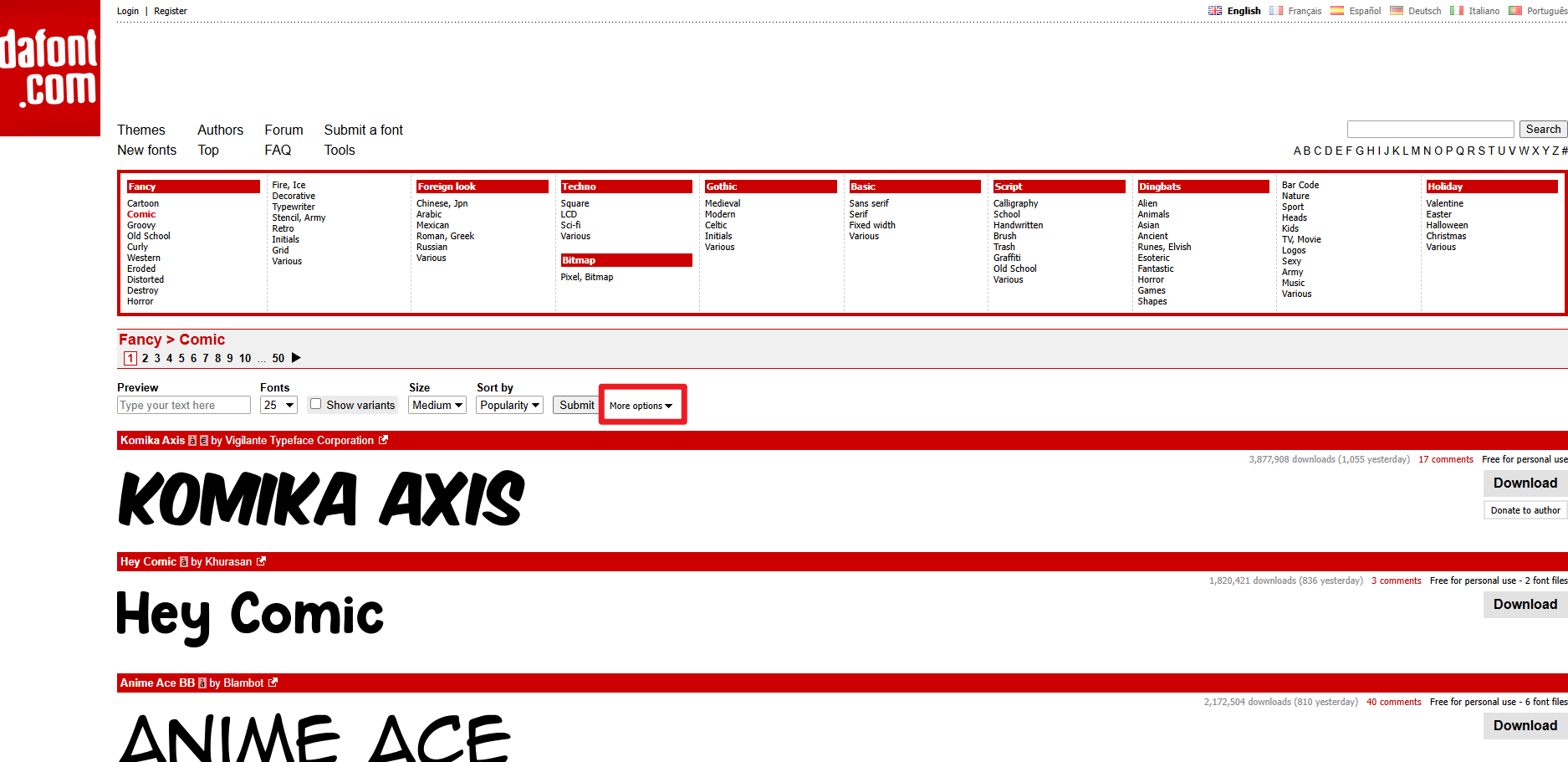
Task: Go to page 50
Action: (x=278, y=358)
